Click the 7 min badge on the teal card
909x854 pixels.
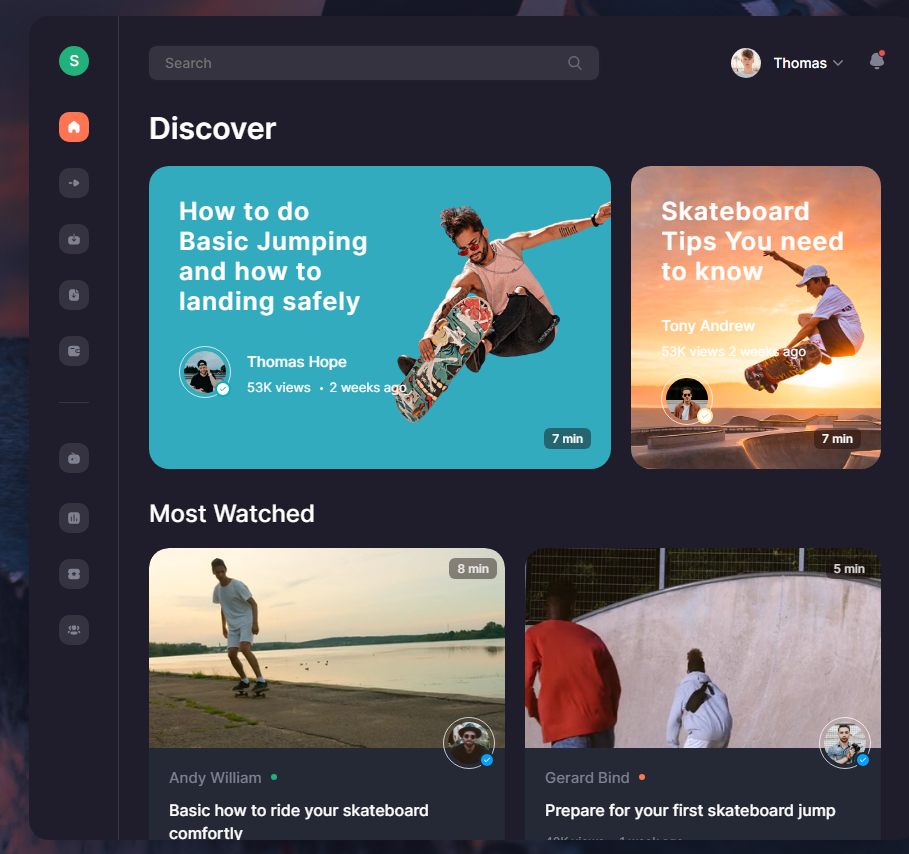[567, 439]
